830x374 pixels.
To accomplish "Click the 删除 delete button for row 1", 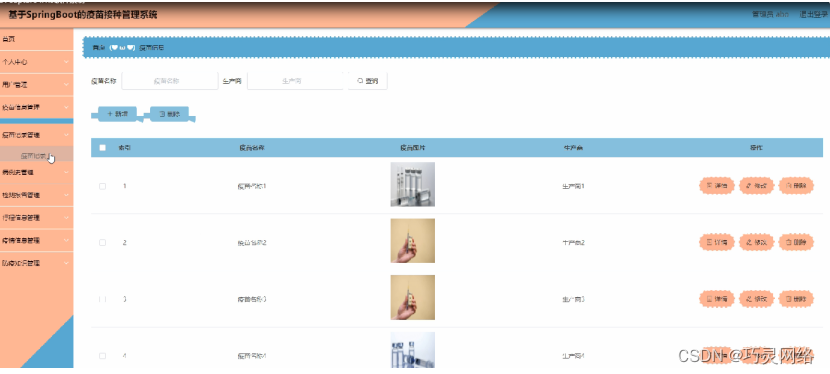I will pos(796,186).
